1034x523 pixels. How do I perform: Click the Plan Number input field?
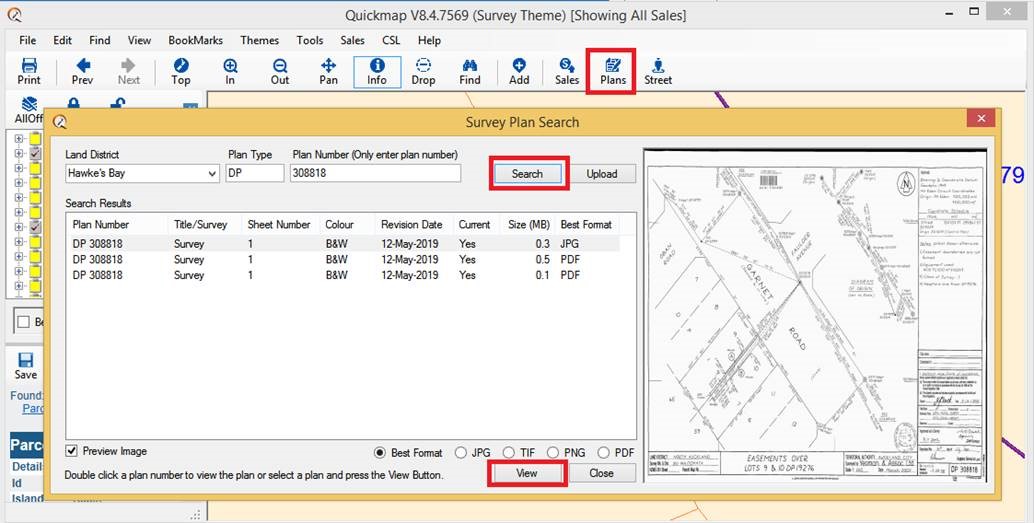click(x=376, y=173)
